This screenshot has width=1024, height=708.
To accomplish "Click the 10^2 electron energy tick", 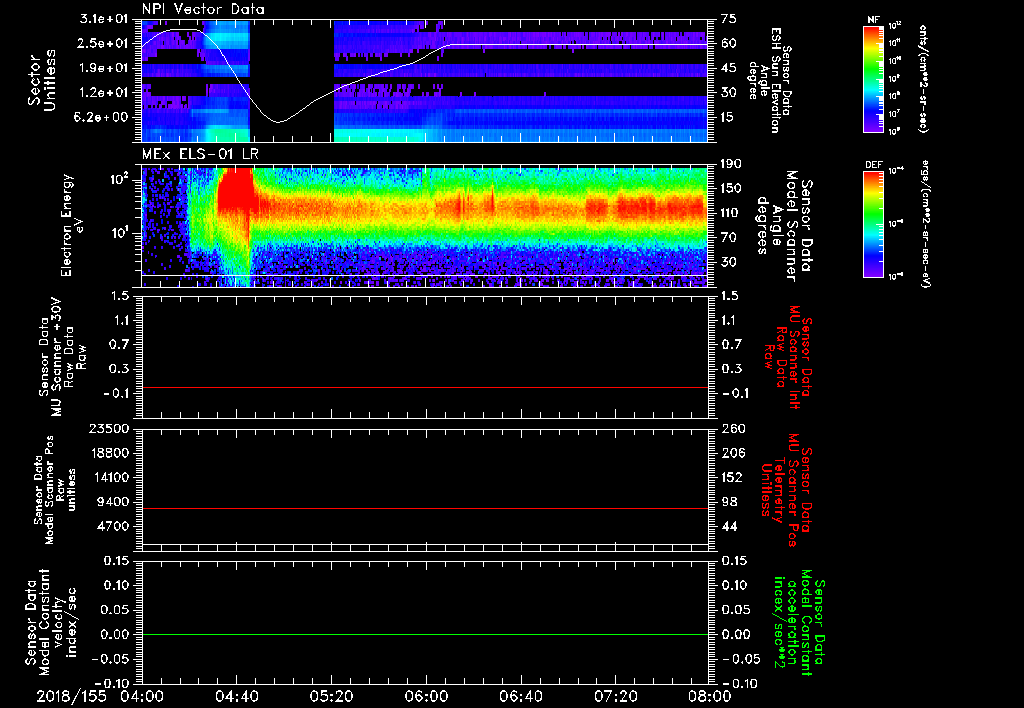I will [x=118, y=180].
